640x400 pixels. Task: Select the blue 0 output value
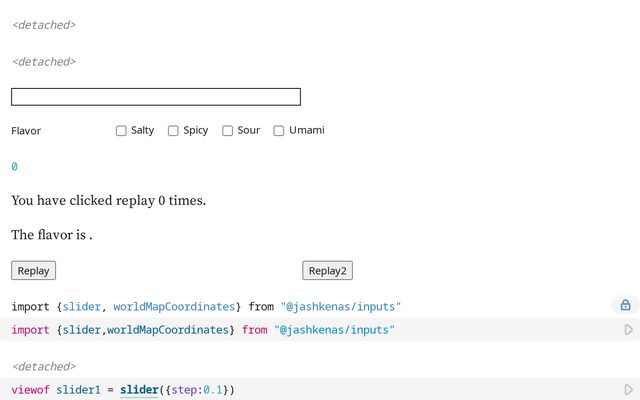tap(14, 167)
